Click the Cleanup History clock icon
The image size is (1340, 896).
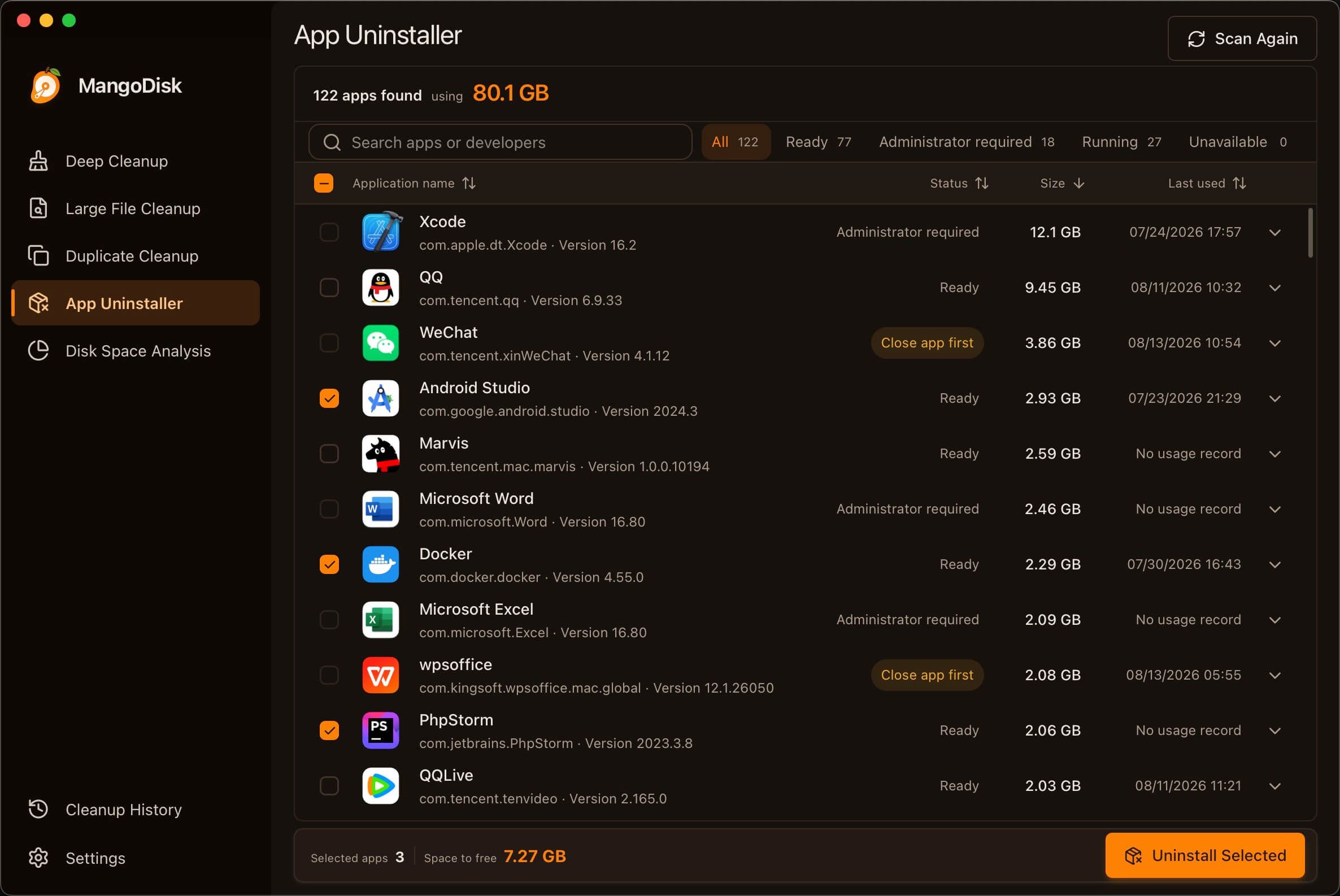38,810
